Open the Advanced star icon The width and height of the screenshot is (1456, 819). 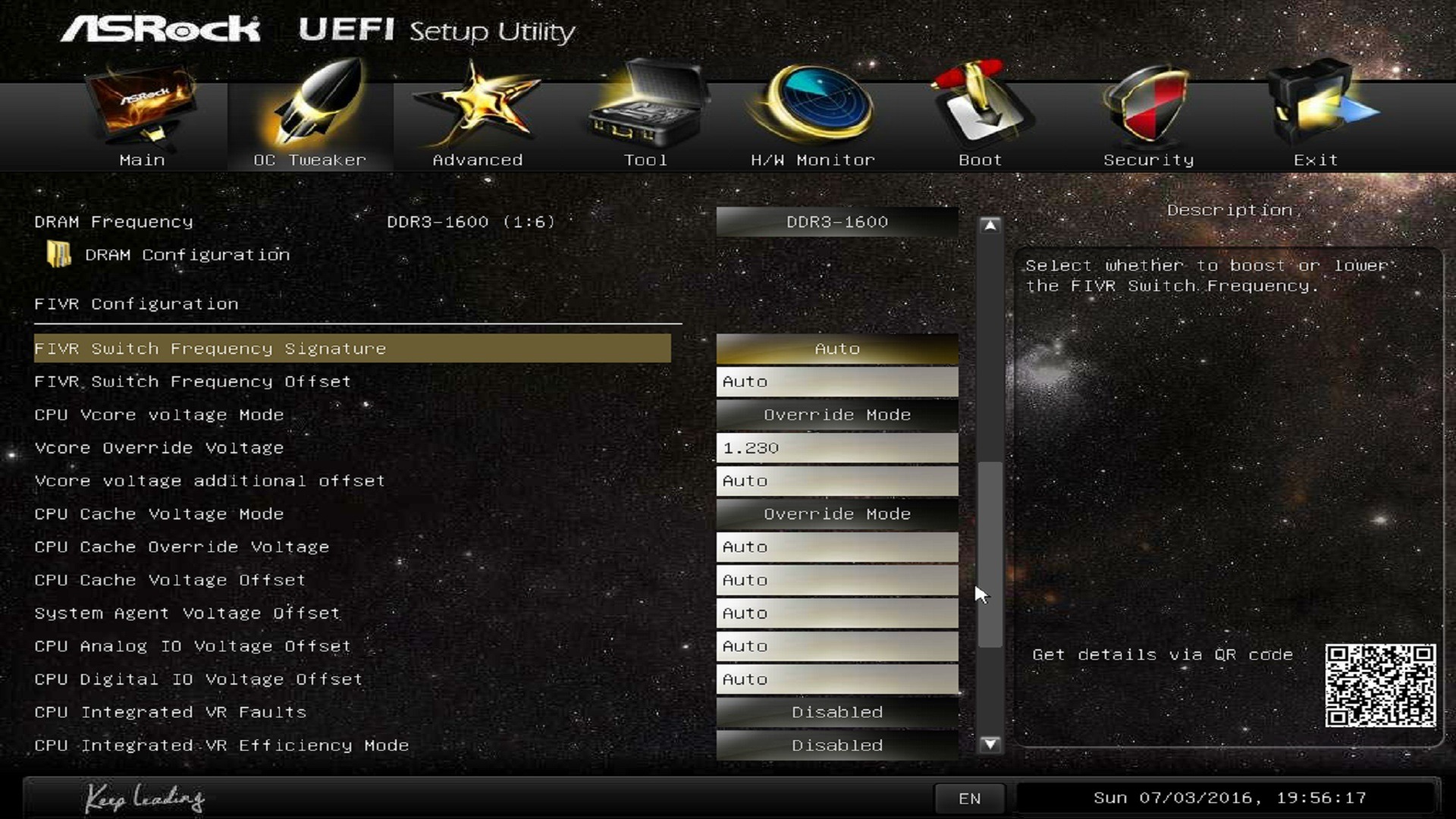click(478, 105)
